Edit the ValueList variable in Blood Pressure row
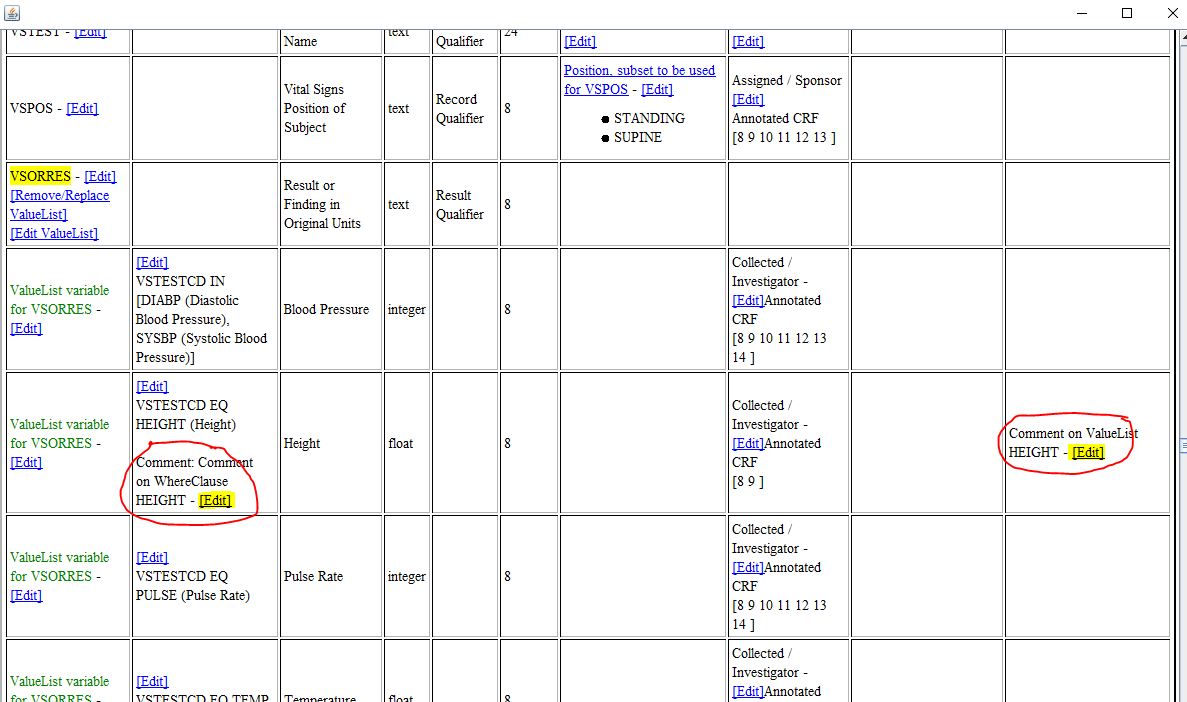 [x=26, y=328]
